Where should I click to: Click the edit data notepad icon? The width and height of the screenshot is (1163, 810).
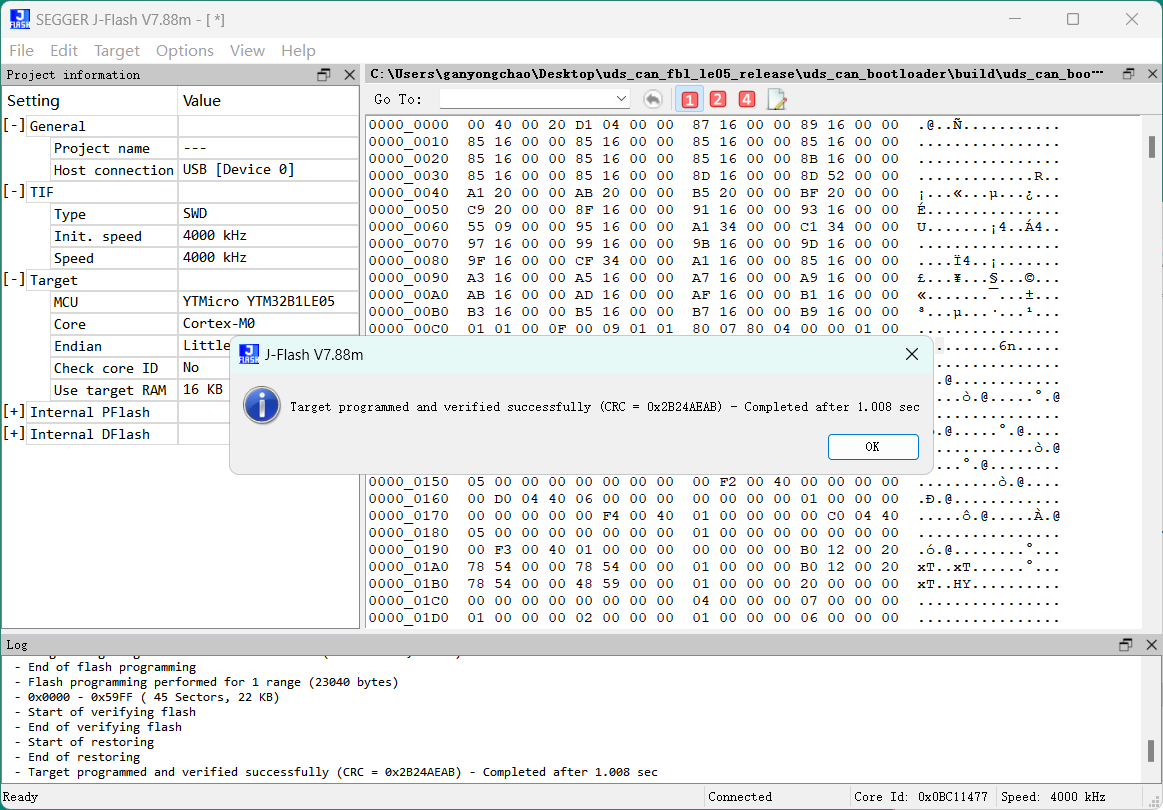777,99
